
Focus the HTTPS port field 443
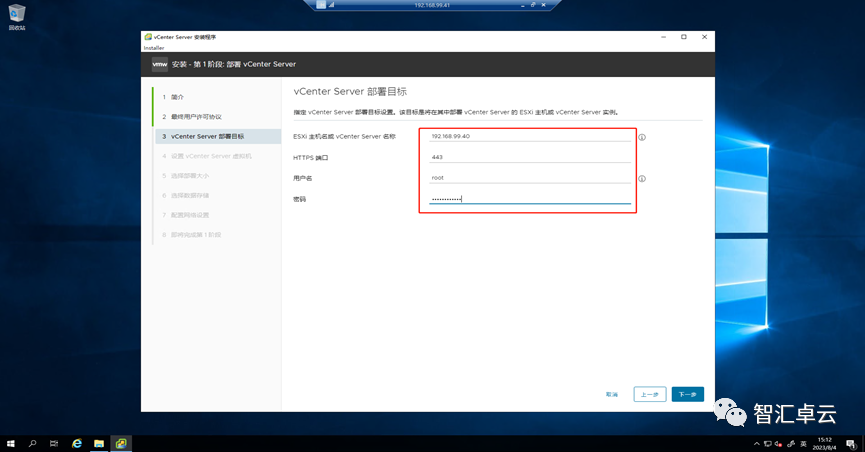[x=530, y=157]
